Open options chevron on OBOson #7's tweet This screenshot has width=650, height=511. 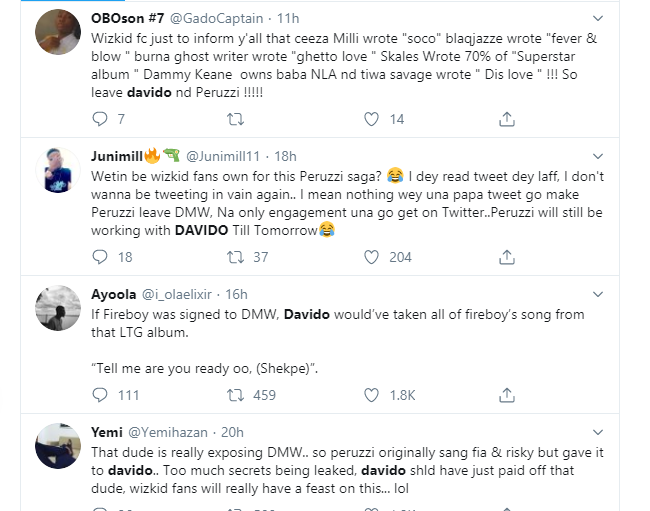597,18
